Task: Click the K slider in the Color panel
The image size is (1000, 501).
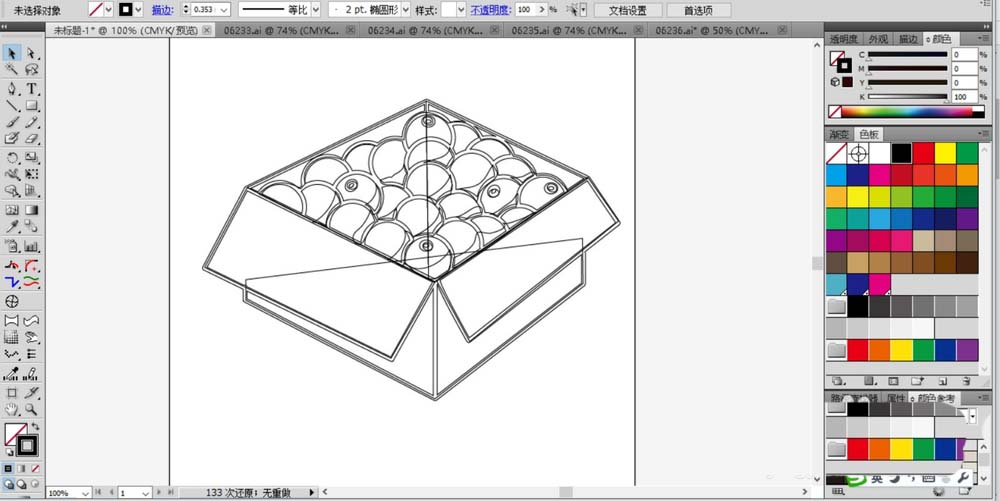Action: click(x=905, y=97)
